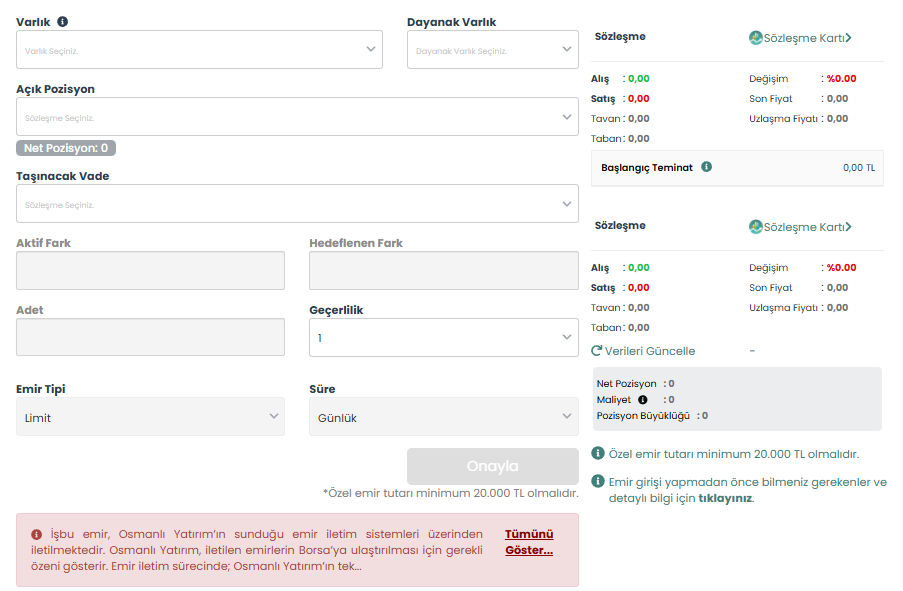
Task: Click the warning icon in the red notice
Action: tap(36, 534)
